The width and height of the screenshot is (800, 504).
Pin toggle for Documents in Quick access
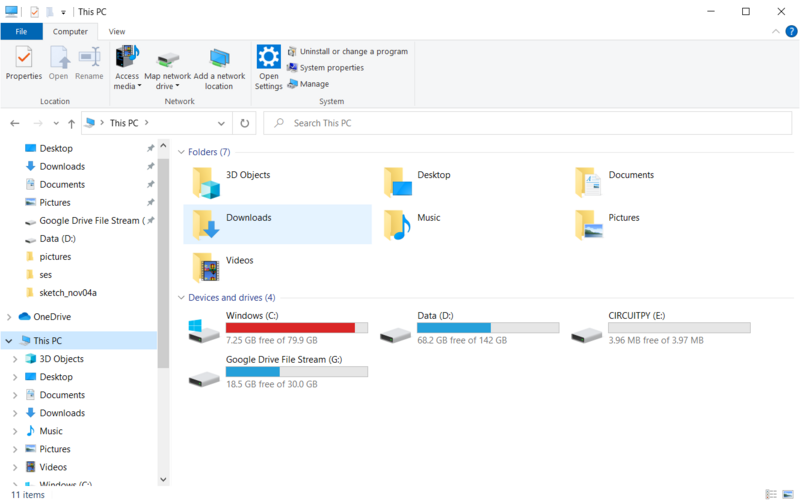[x=151, y=184]
